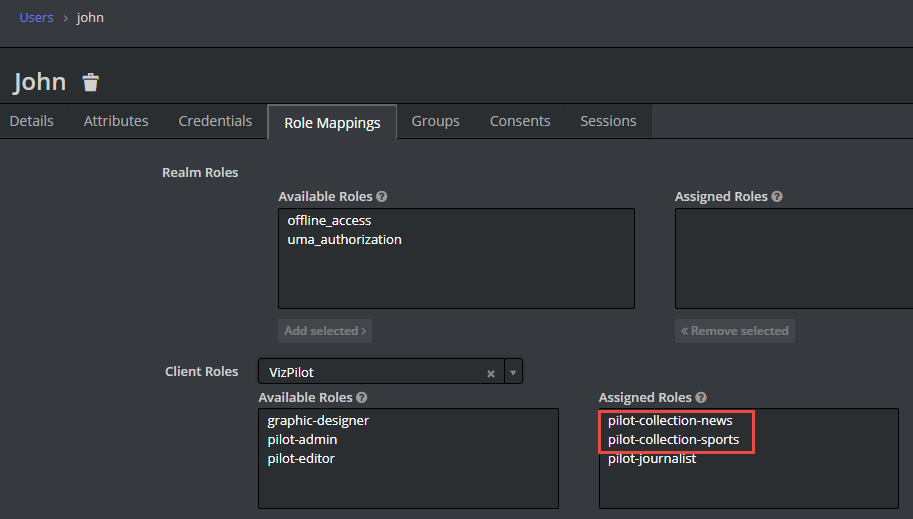The width and height of the screenshot is (913, 519).
Task: Click help icon beside Client Available Roles
Action: (361, 398)
